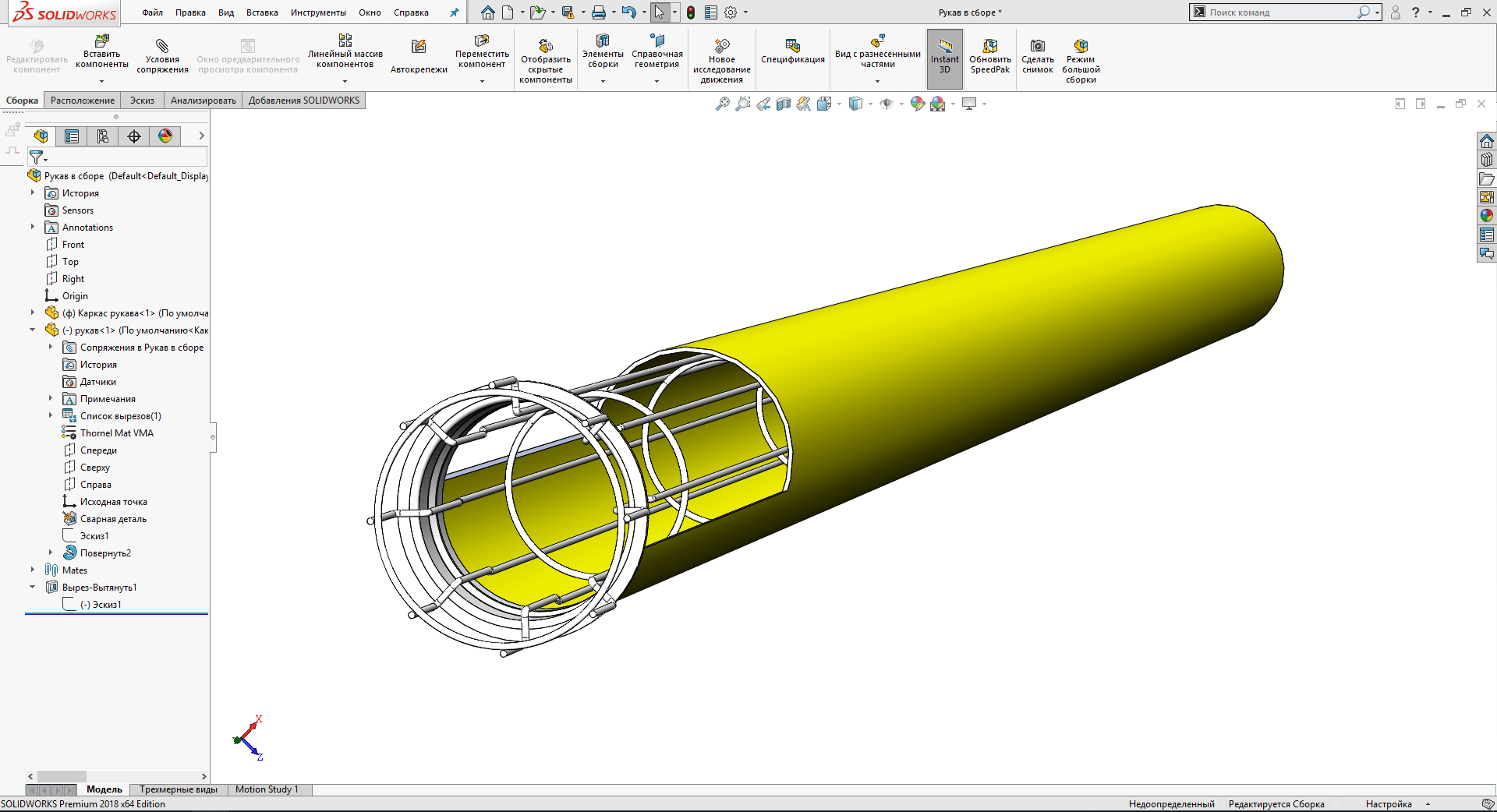The width and height of the screenshot is (1497, 812).
Task: Click the command search field (Поиск команд)
Action: (1279, 12)
